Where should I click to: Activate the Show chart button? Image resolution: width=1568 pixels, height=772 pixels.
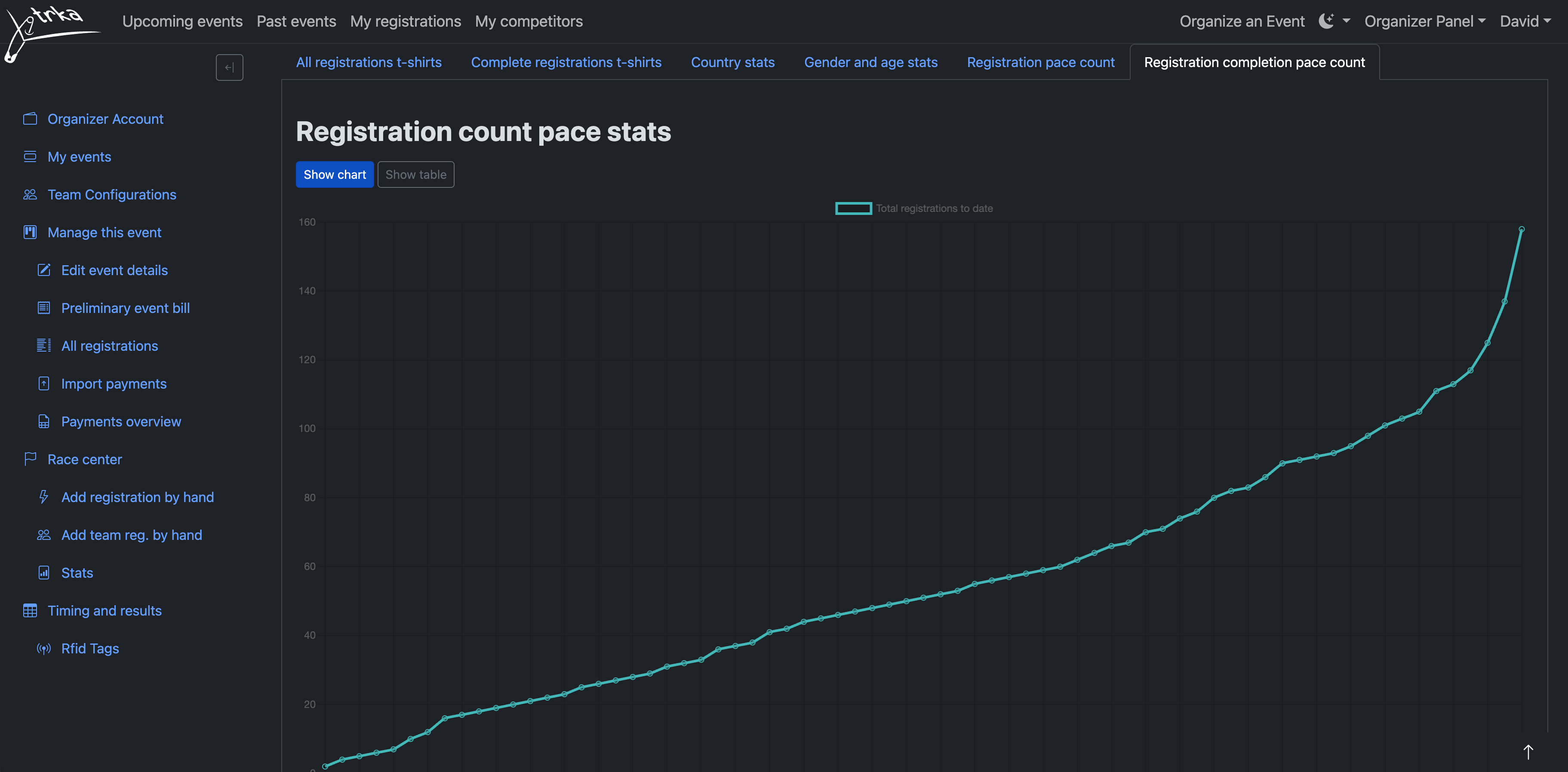tap(334, 175)
